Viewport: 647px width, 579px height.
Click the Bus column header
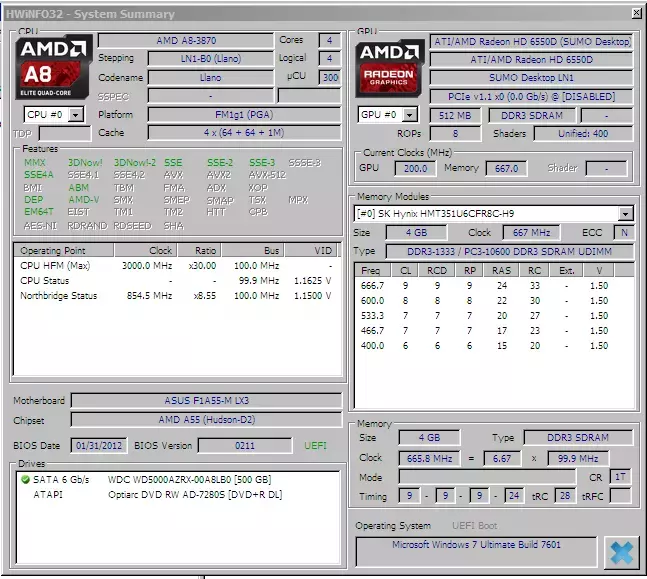coord(253,251)
